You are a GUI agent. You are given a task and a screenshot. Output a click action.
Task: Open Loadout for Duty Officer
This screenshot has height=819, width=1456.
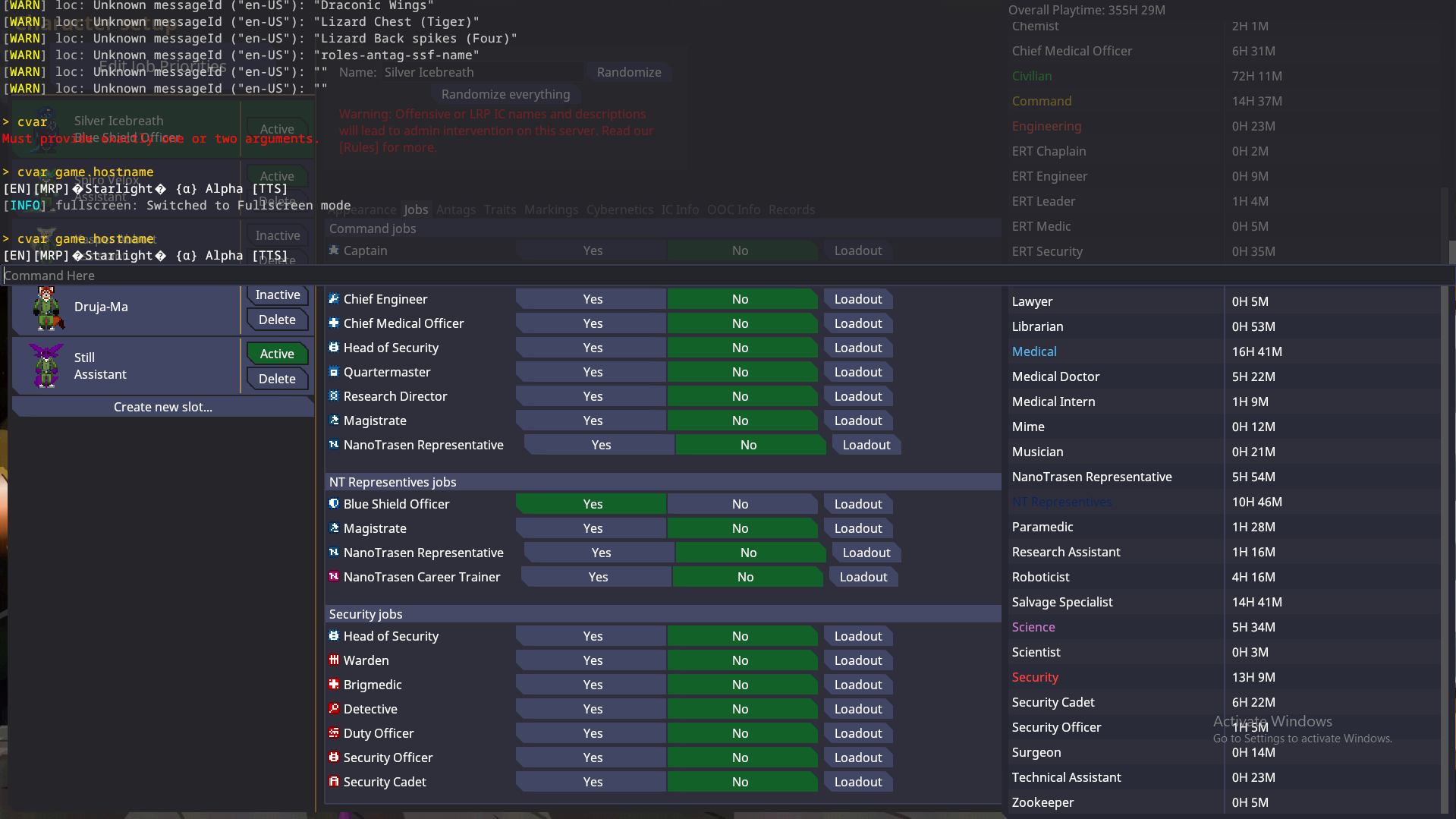(x=857, y=733)
